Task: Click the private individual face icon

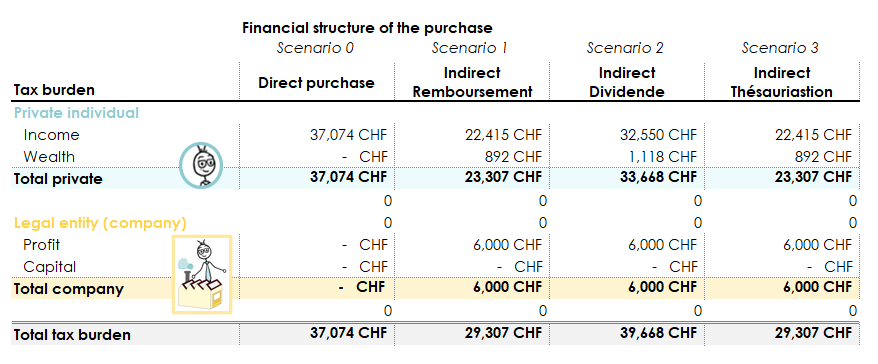Action: (x=201, y=165)
